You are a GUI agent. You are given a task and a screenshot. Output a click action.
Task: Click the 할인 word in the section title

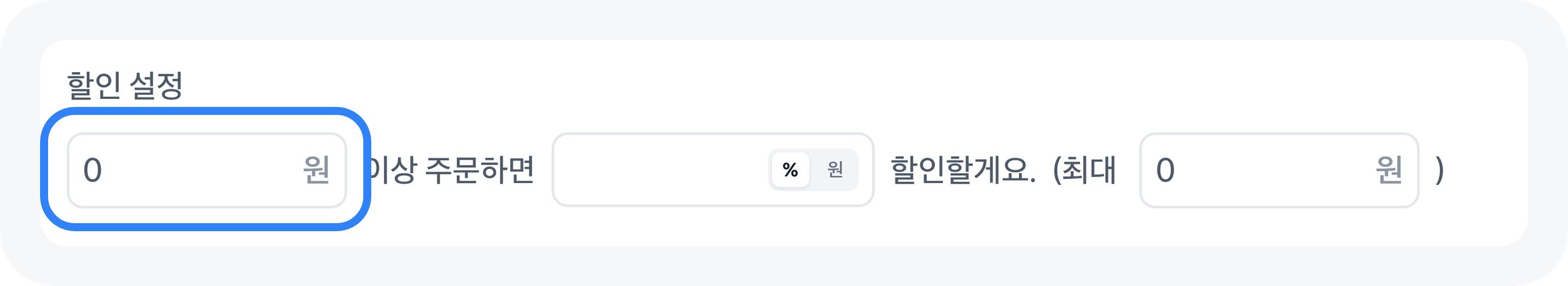coord(93,86)
